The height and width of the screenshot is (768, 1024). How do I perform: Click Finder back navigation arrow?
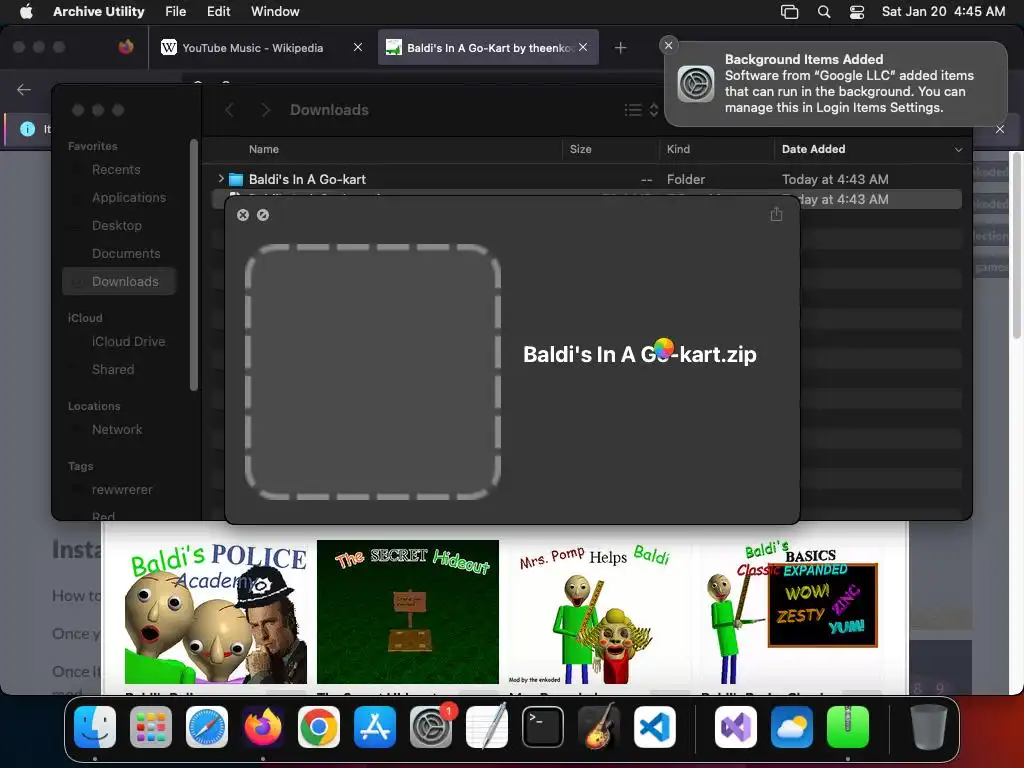(229, 110)
